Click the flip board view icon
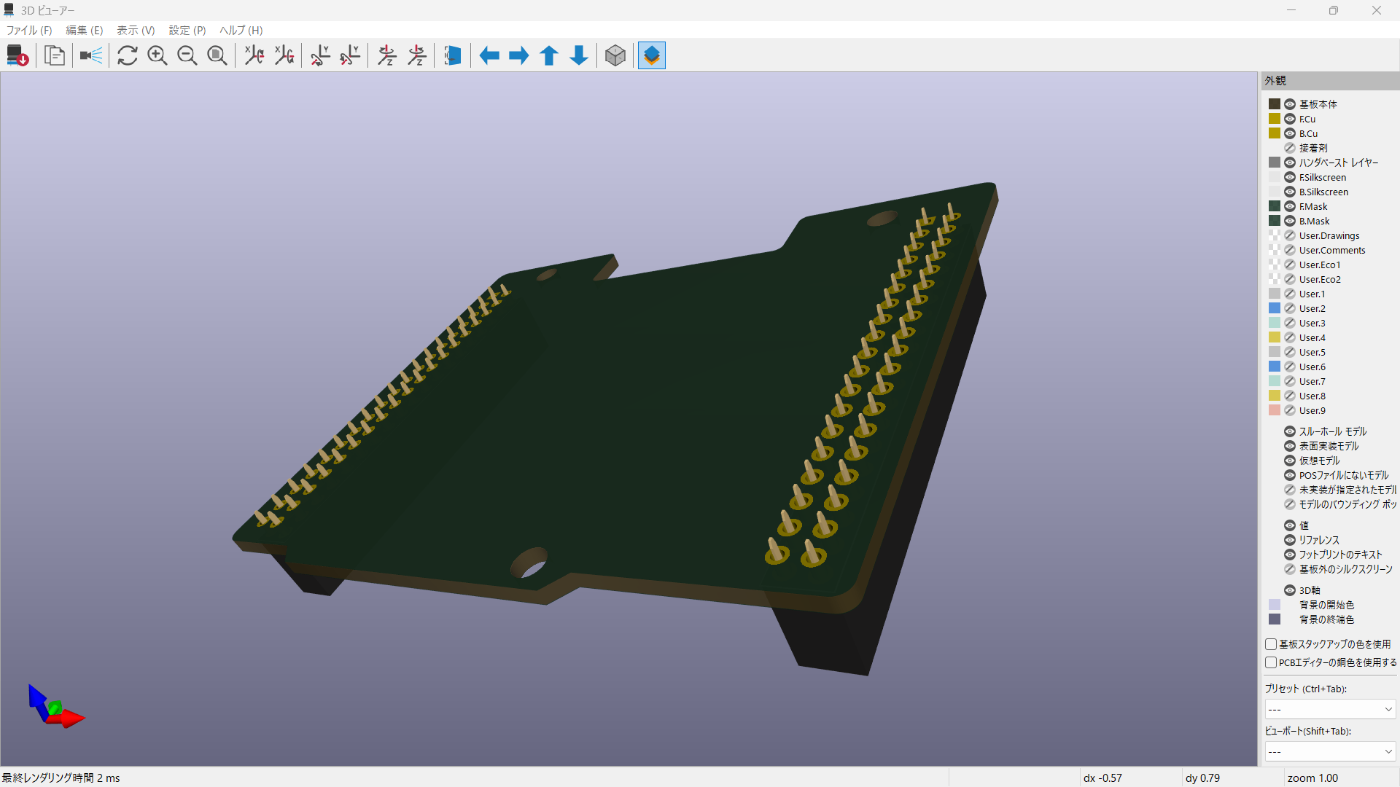The image size is (1400, 787). click(453, 56)
